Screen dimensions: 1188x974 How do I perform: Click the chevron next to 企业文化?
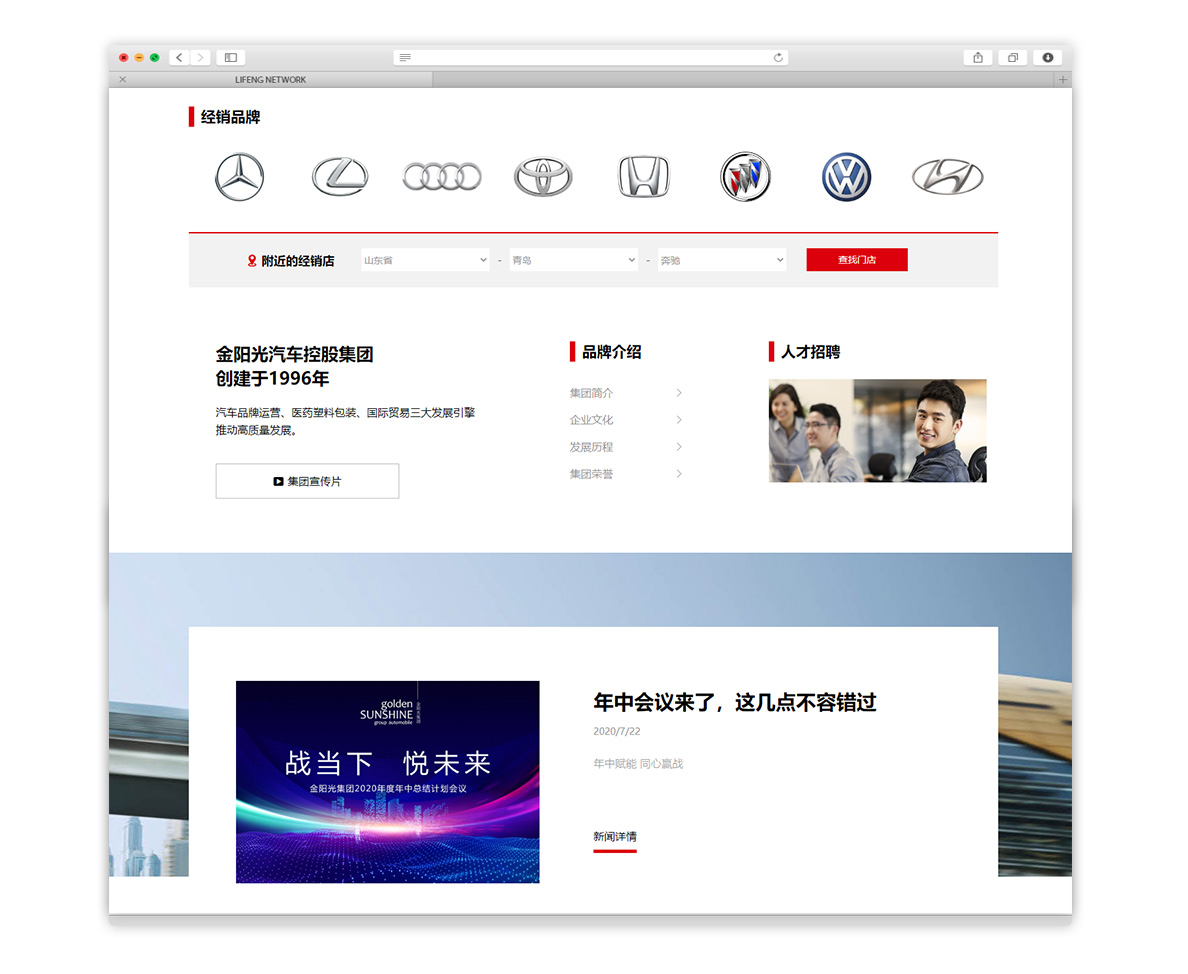tap(679, 420)
